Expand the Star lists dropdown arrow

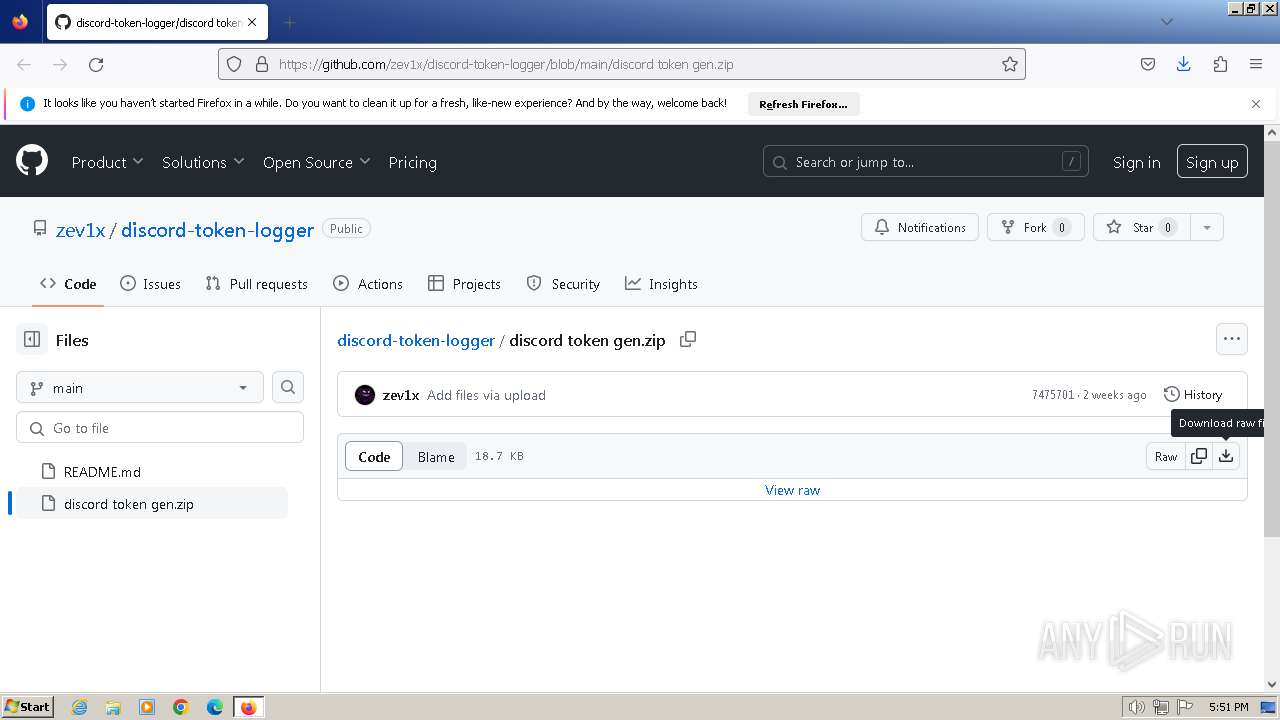pos(1207,227)
